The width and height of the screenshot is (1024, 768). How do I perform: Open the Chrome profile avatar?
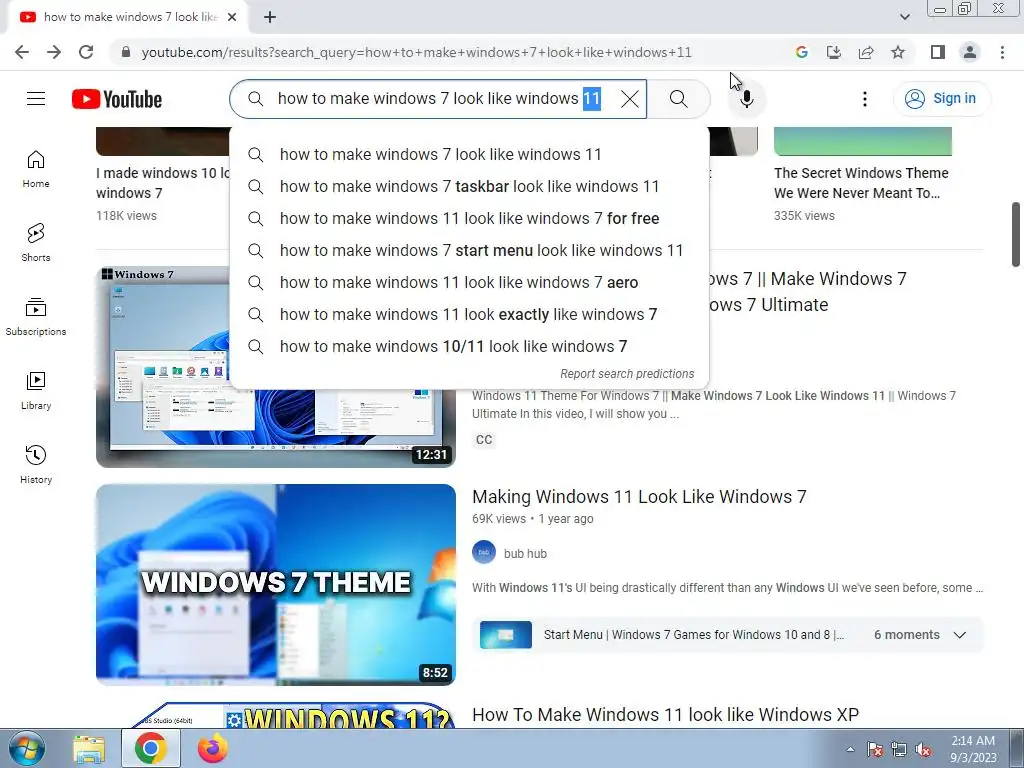(970, 52)
